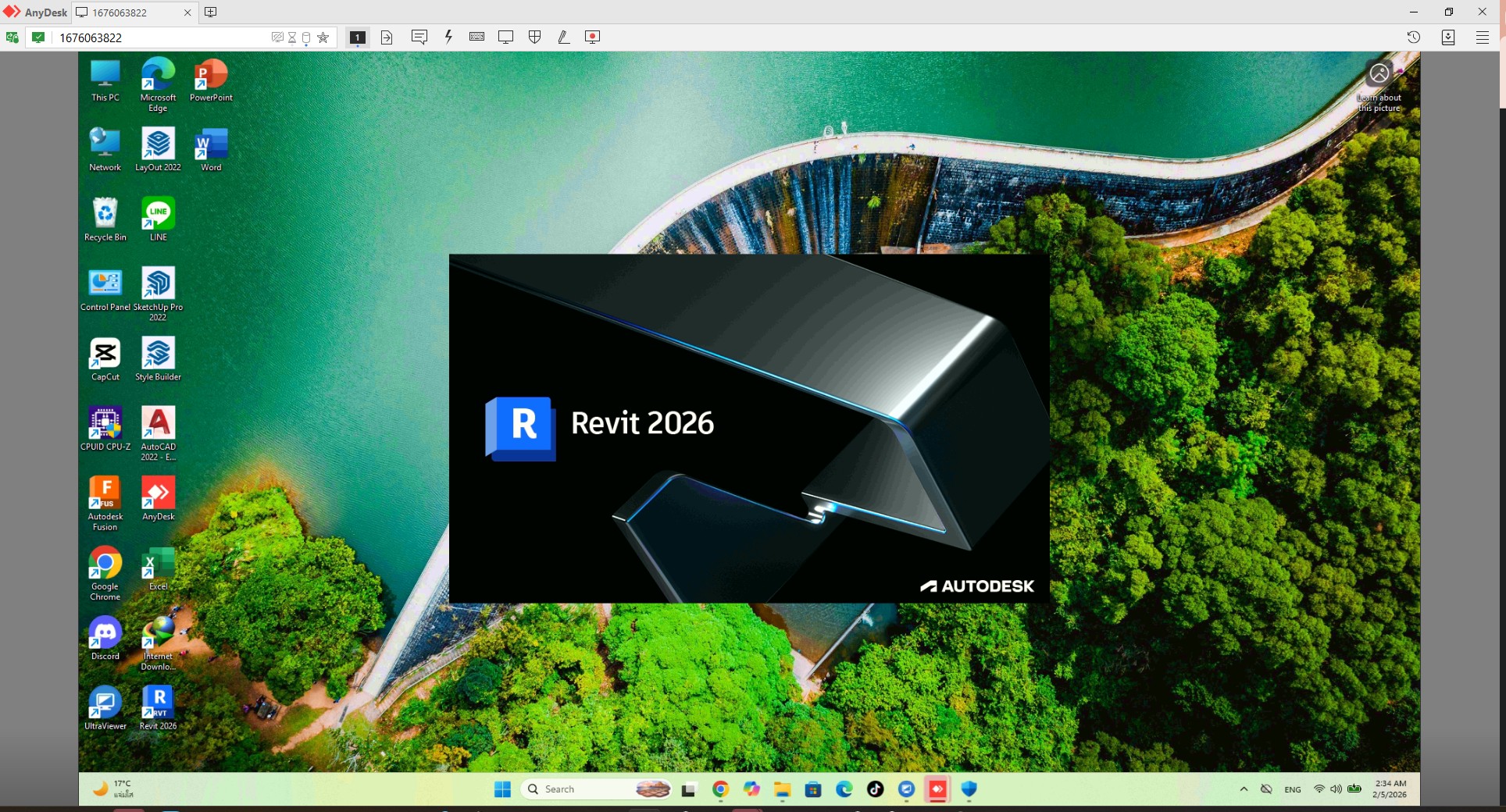The height and width of the screenshot is (812, 1506).
Task: Open LayOut 2022 desktop shortcut
Action: [x=158, y=150]
